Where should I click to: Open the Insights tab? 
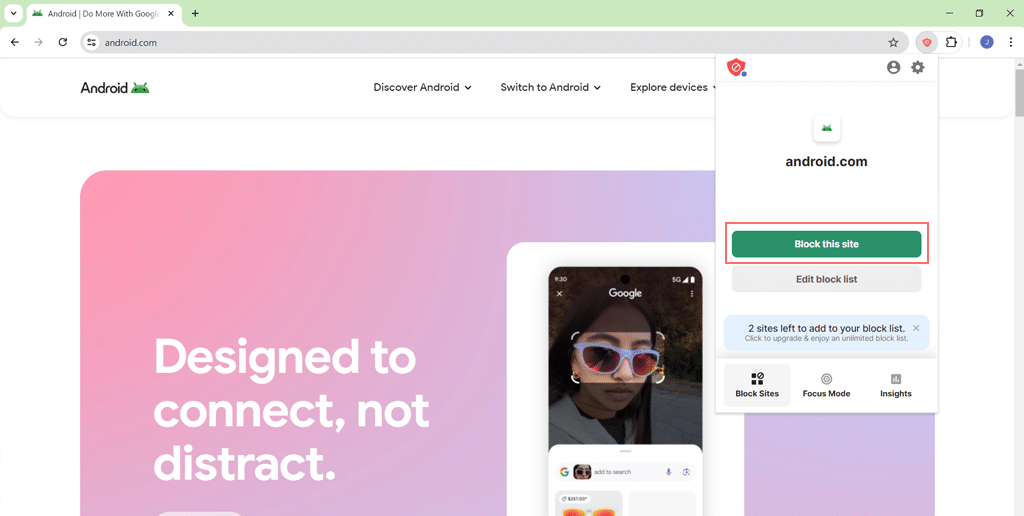[x=895, y=385]
